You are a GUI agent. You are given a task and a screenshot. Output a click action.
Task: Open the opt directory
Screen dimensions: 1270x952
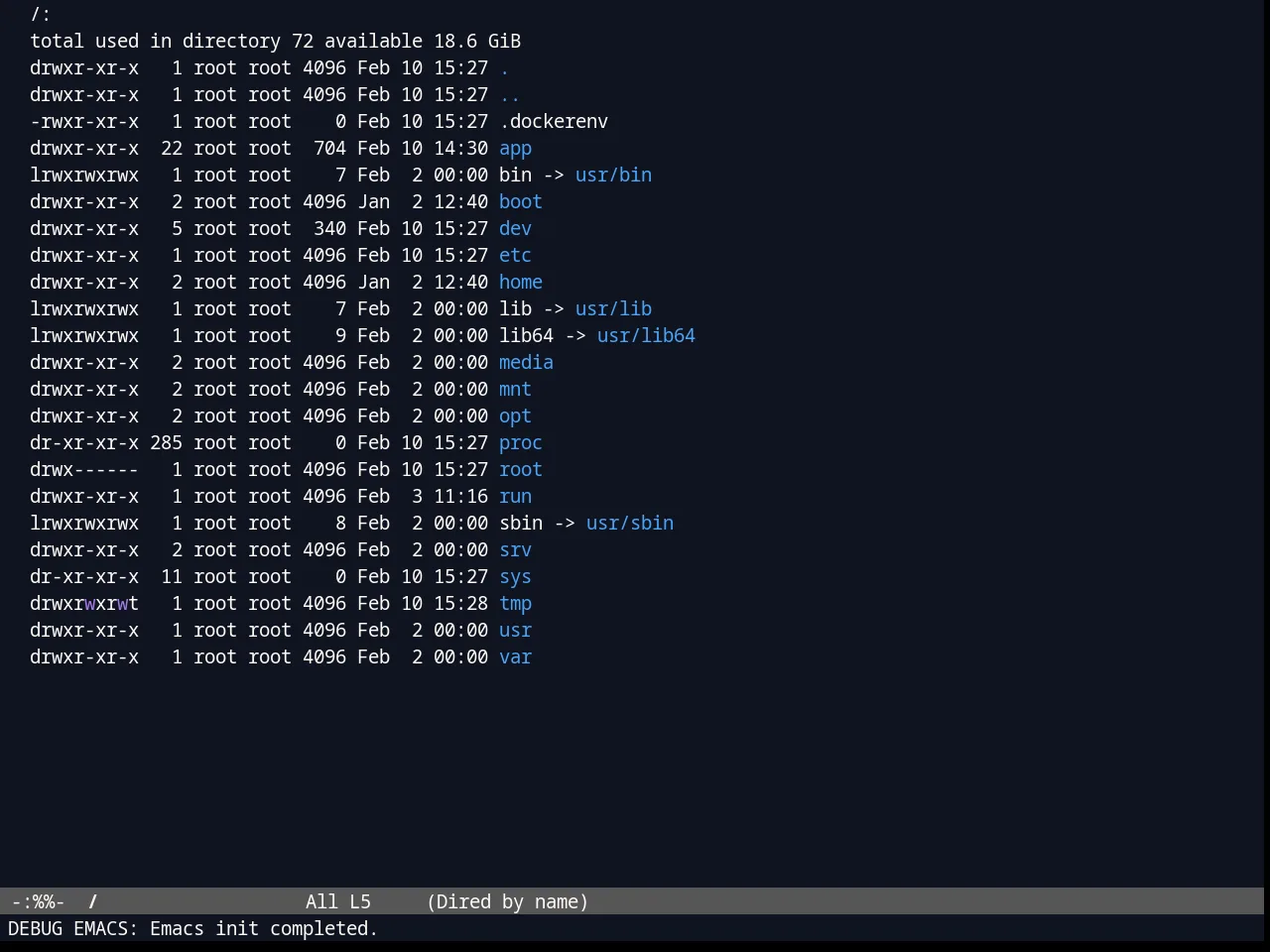point(515,416)
